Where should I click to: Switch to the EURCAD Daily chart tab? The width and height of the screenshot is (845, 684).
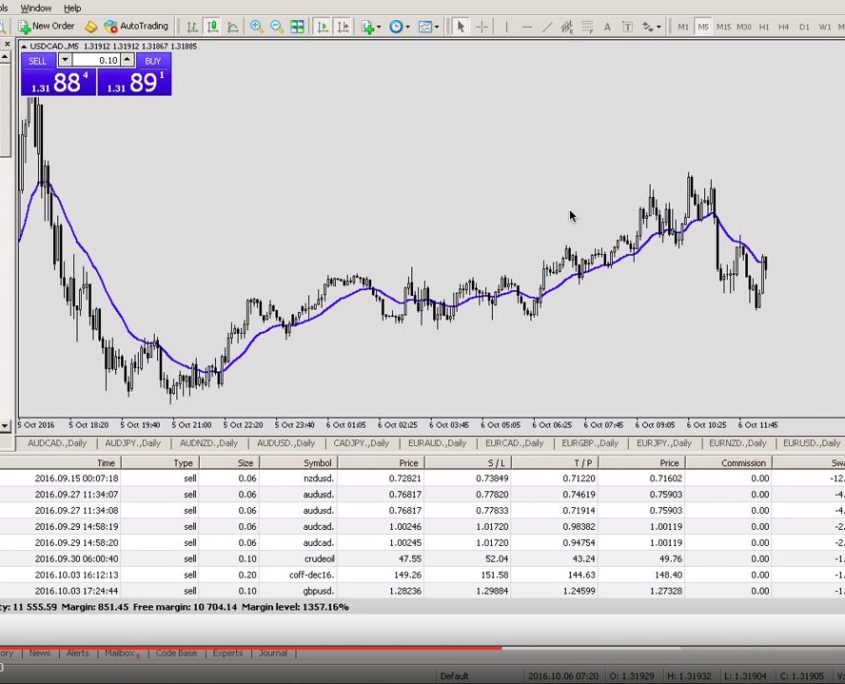(x=514, y=443)
